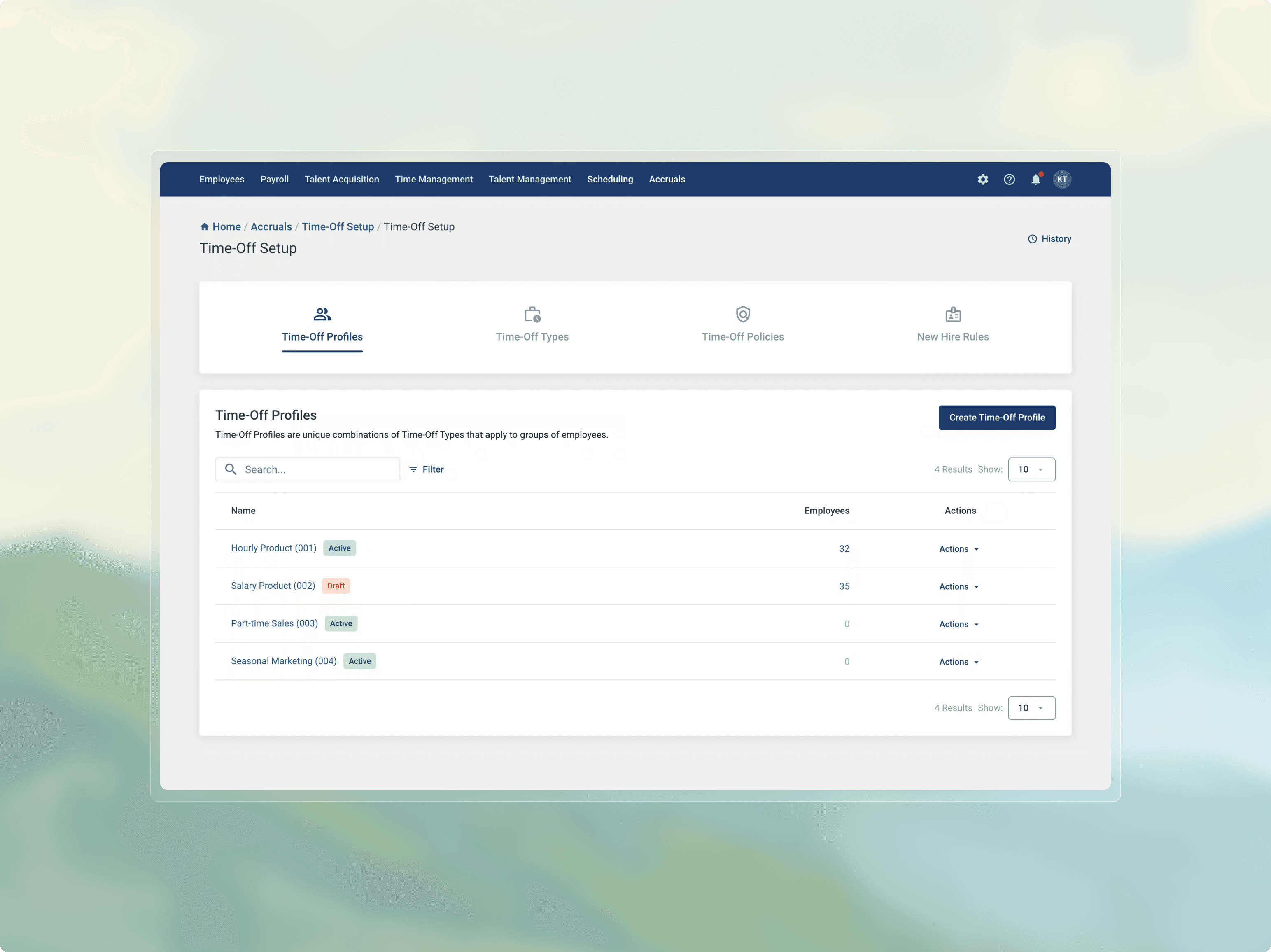Image resolution: width=1271 pixels, height=952 pixels.
Task: Open the Time Management menu
Action: click(x=433, y=179)
